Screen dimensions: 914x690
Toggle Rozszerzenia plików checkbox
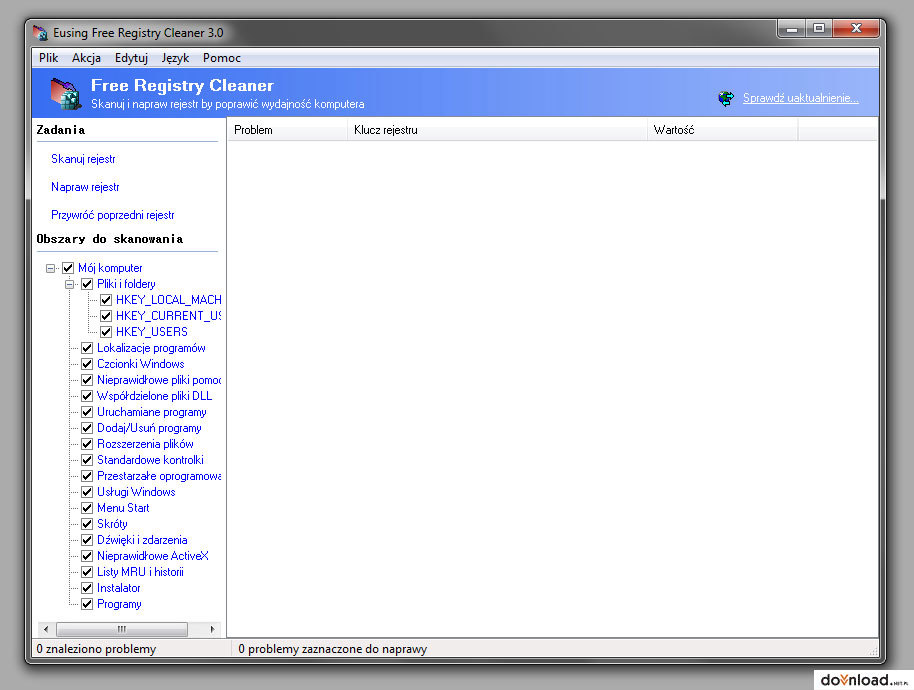click(87, 444)
